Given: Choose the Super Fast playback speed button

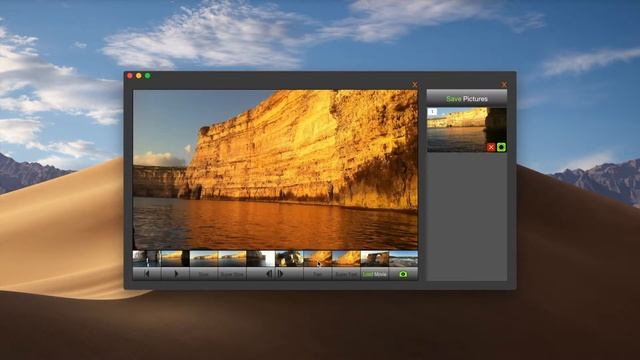Looking at the screenshot, I should [346, 274].
